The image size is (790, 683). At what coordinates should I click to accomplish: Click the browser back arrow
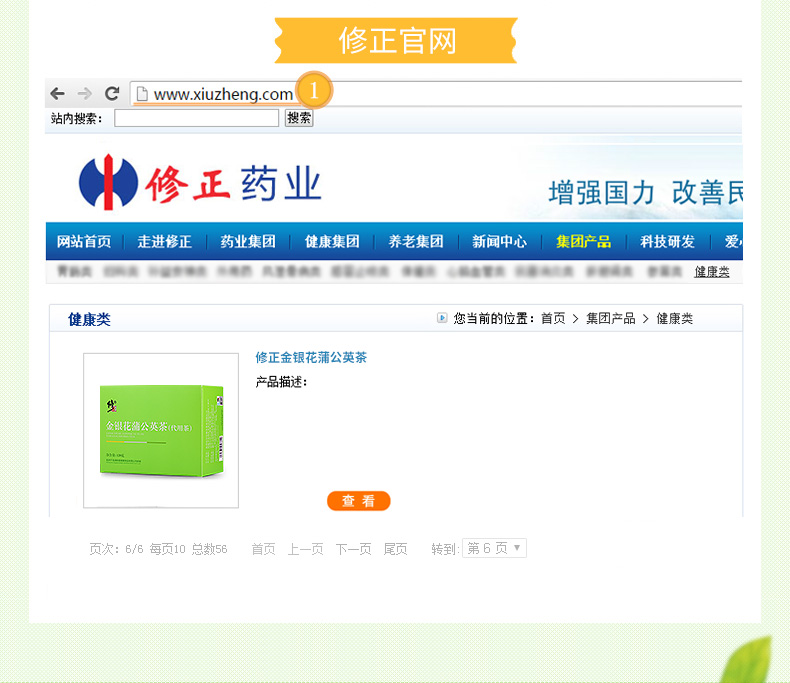[57, 93]
